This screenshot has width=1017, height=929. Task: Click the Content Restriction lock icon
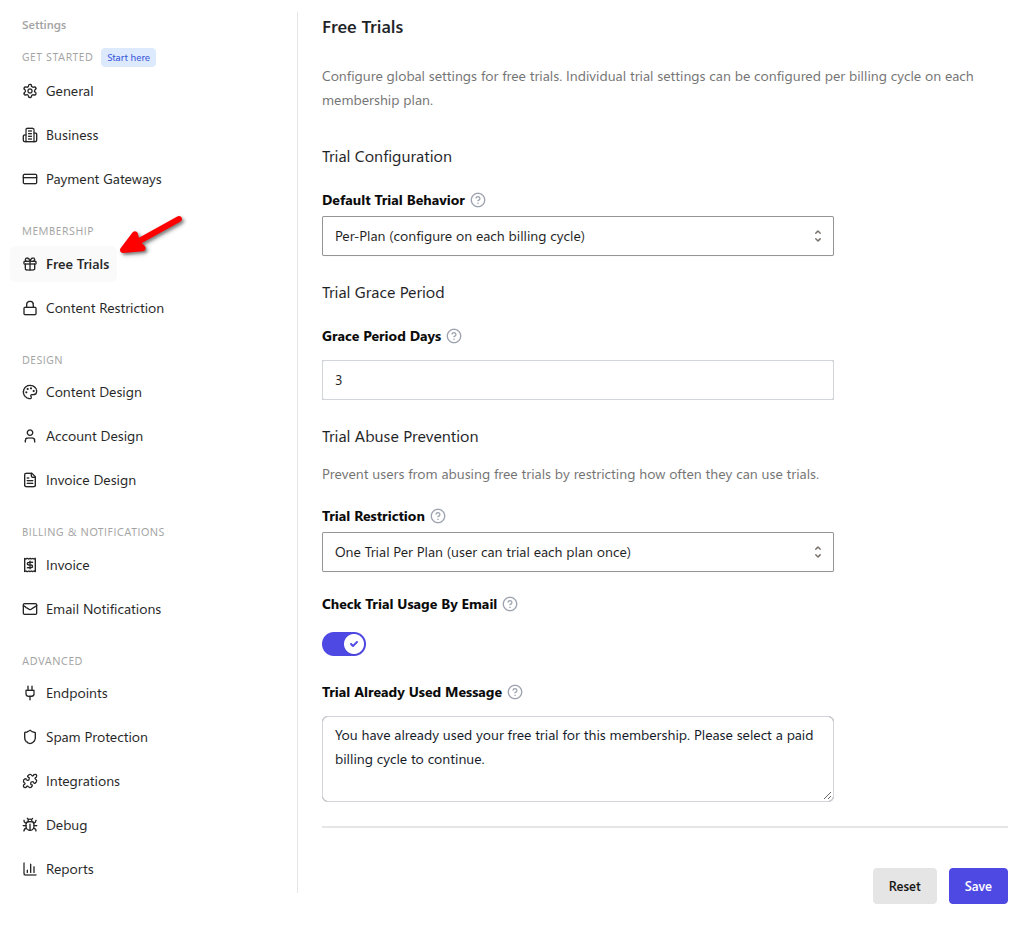[x=30, y=308]
